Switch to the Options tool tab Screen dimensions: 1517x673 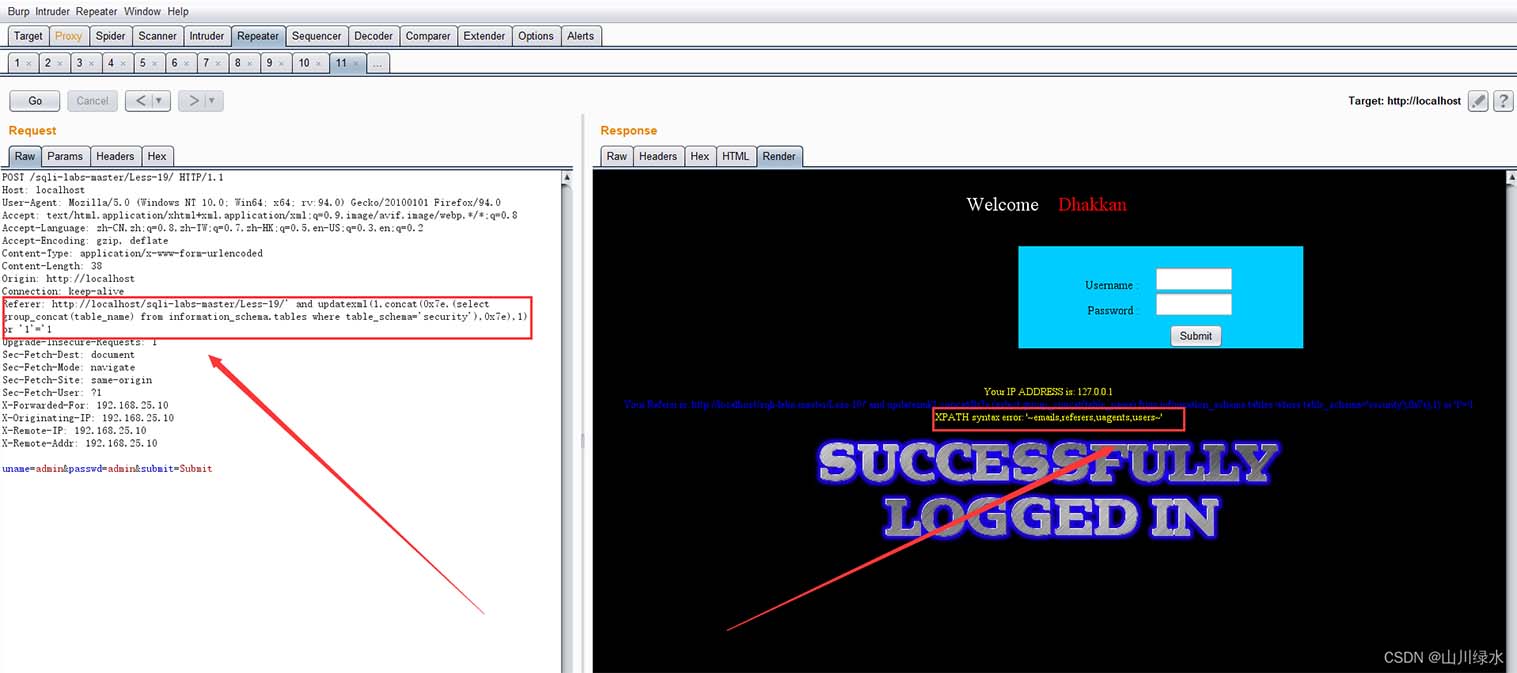535,36
